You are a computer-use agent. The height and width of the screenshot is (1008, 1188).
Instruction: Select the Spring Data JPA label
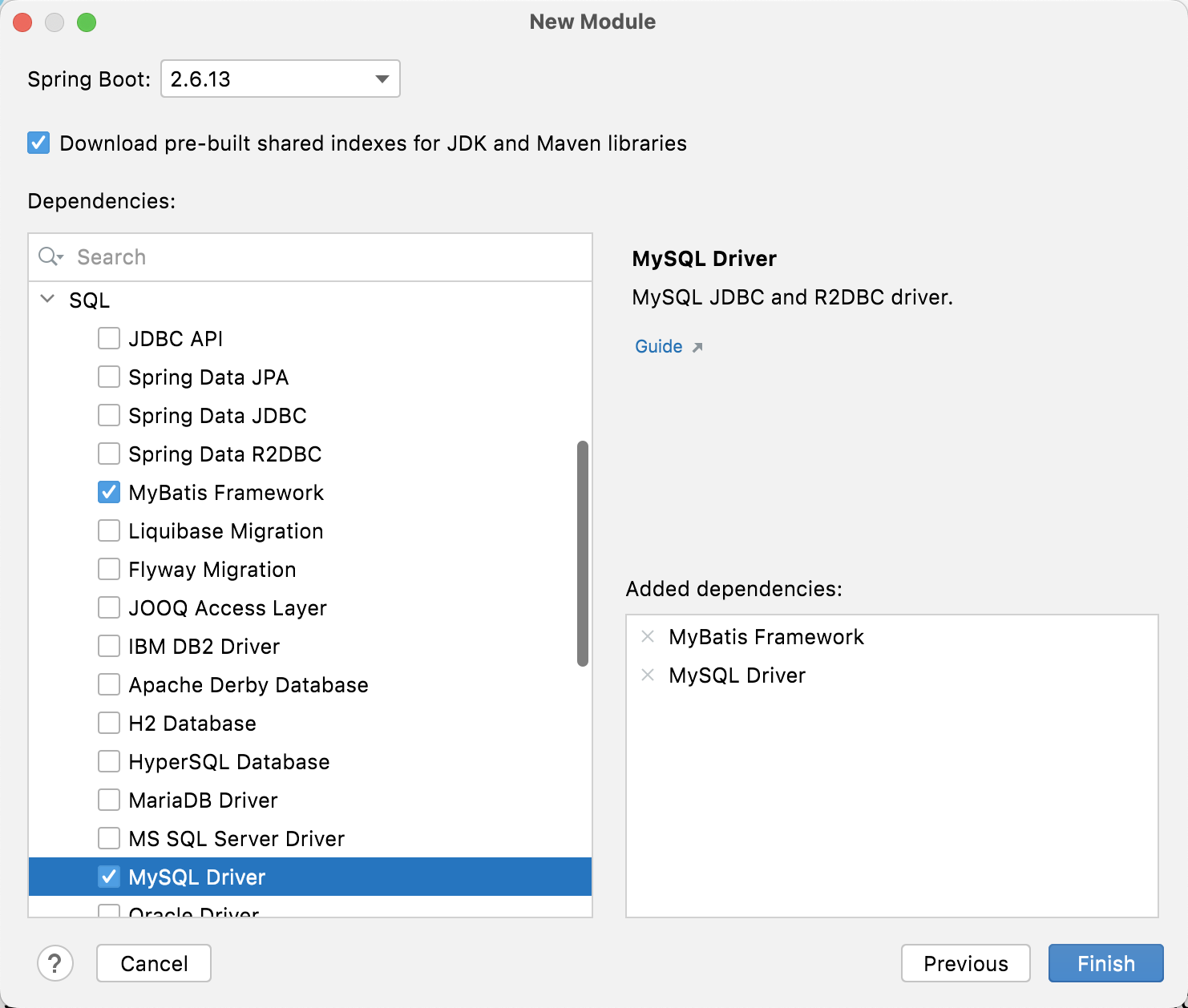click(x=208, y=377)
